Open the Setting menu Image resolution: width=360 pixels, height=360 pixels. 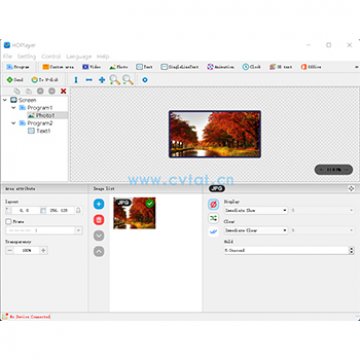click(x=27, y=56)
